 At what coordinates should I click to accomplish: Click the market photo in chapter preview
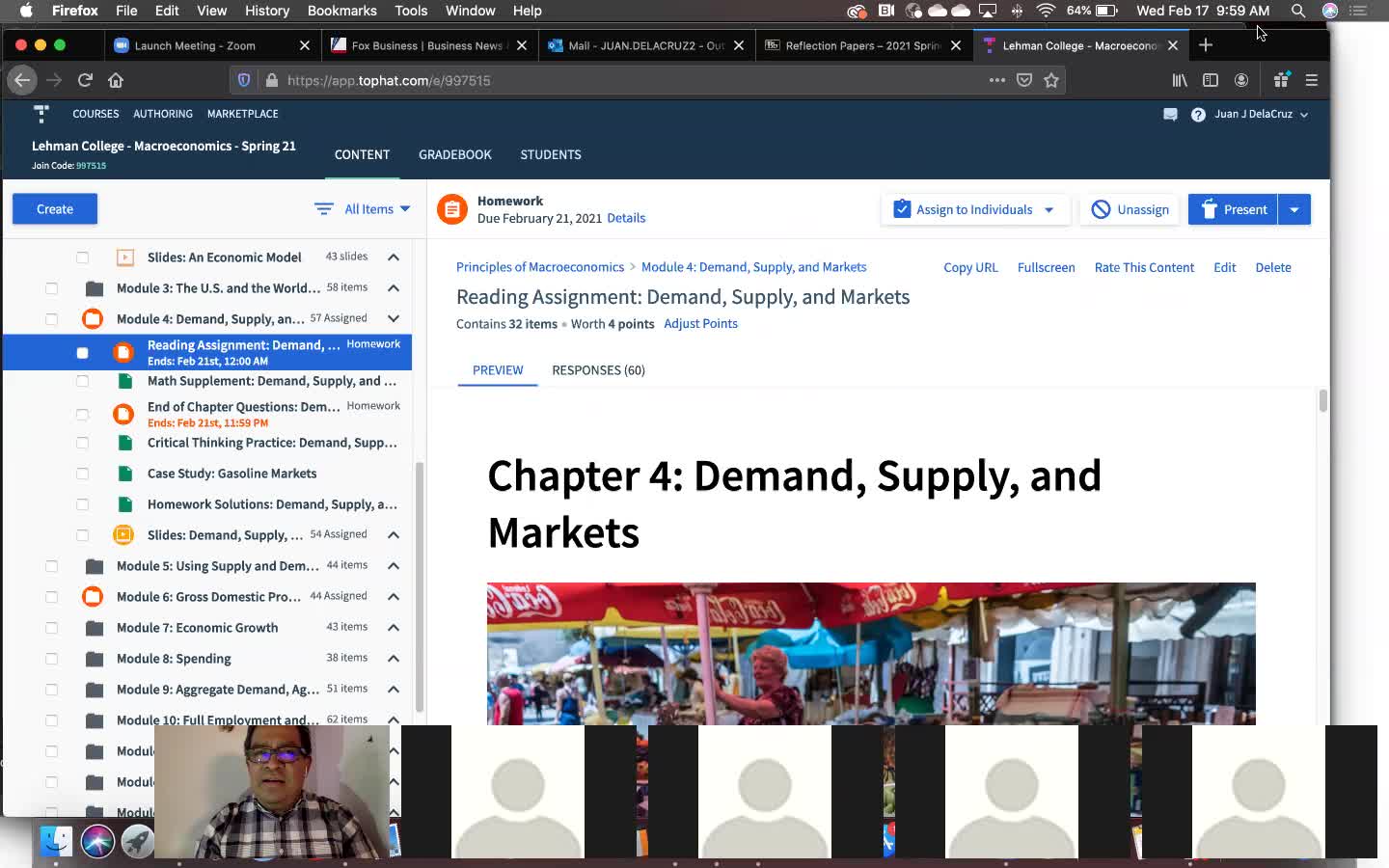tap(871, 654)
